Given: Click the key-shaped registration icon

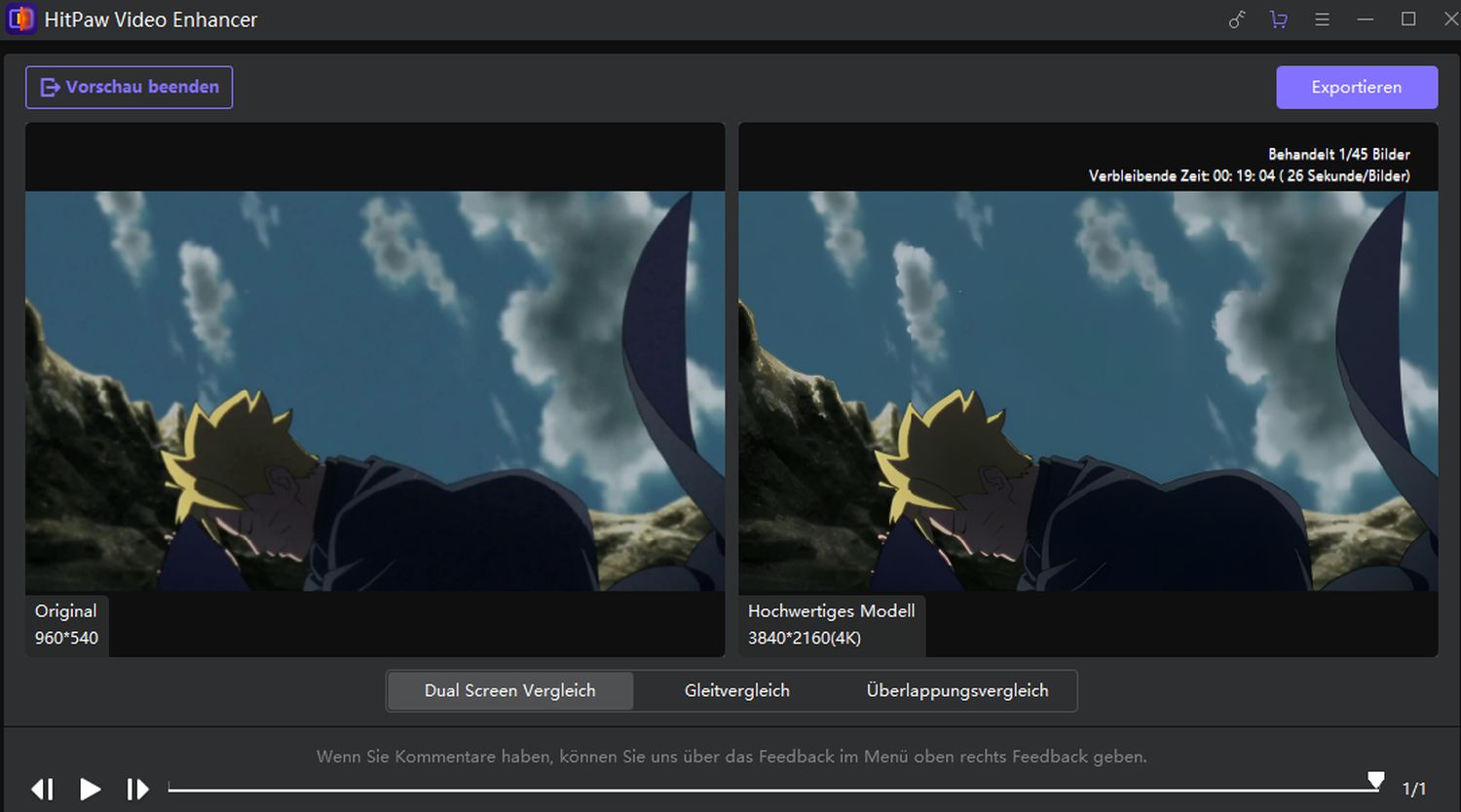Looking at the screenshot, I should 1237,19.
